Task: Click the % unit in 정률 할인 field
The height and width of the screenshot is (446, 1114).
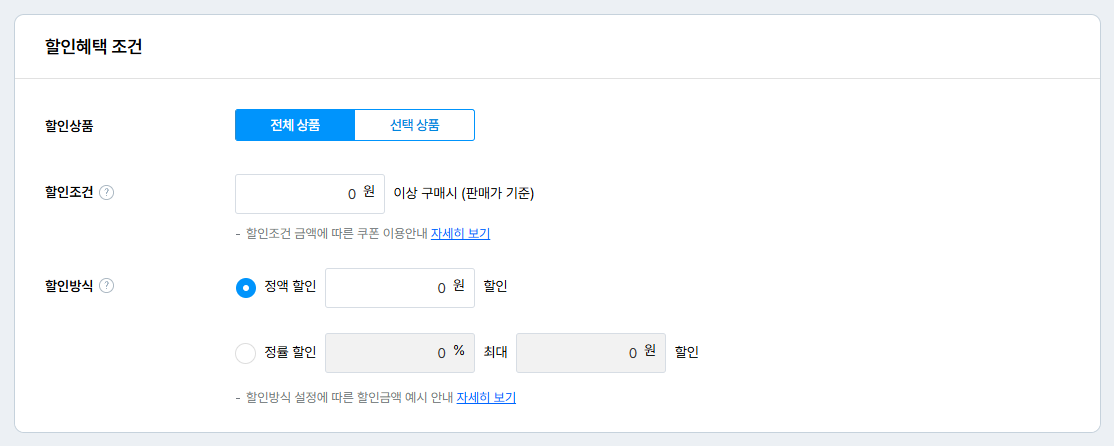Action: point(459,351)
